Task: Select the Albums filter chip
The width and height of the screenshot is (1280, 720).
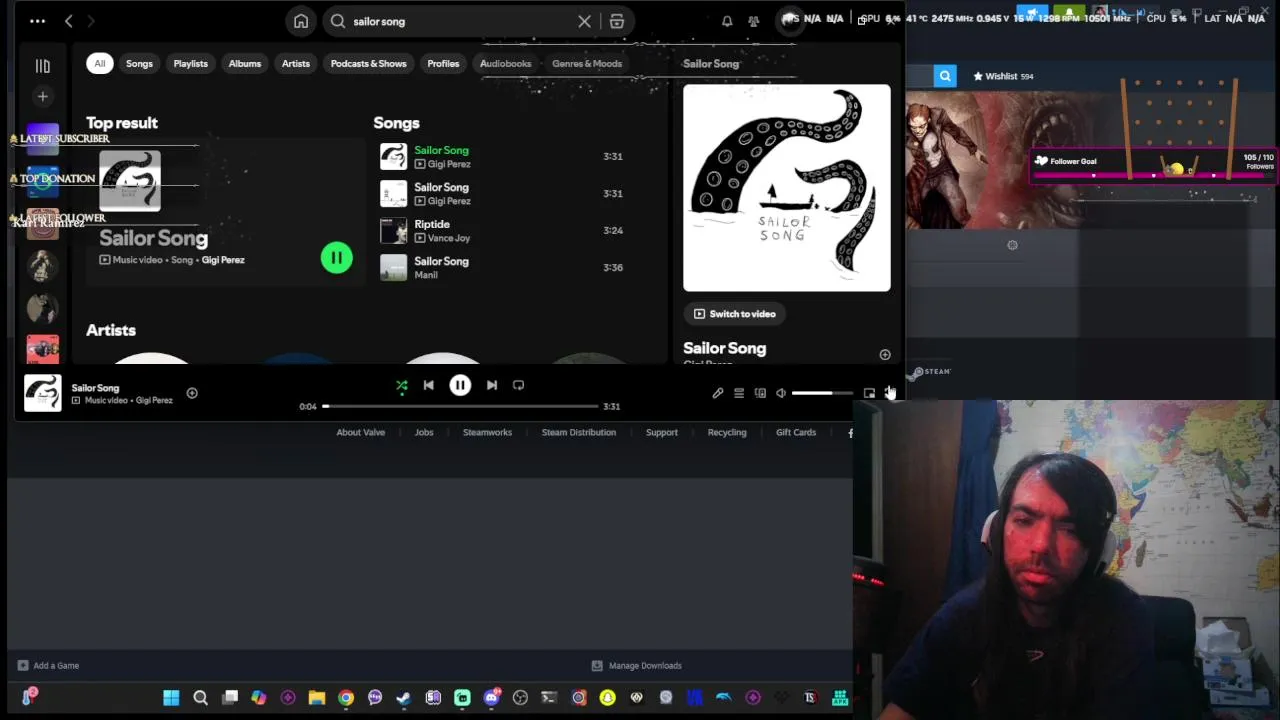Action: click(244, 63)
